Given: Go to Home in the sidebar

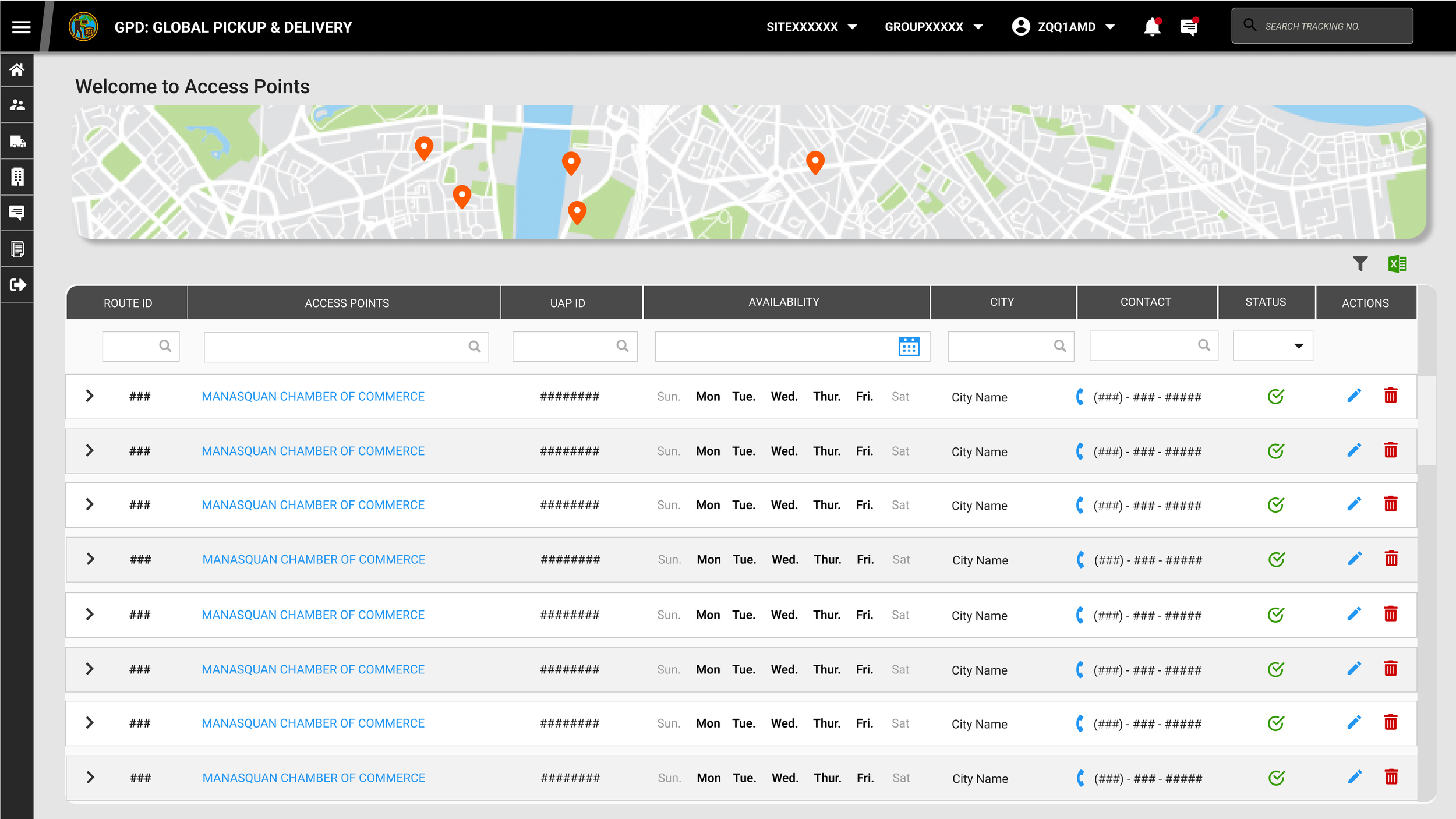Looking at the screenshot, I should coord(17,70).
